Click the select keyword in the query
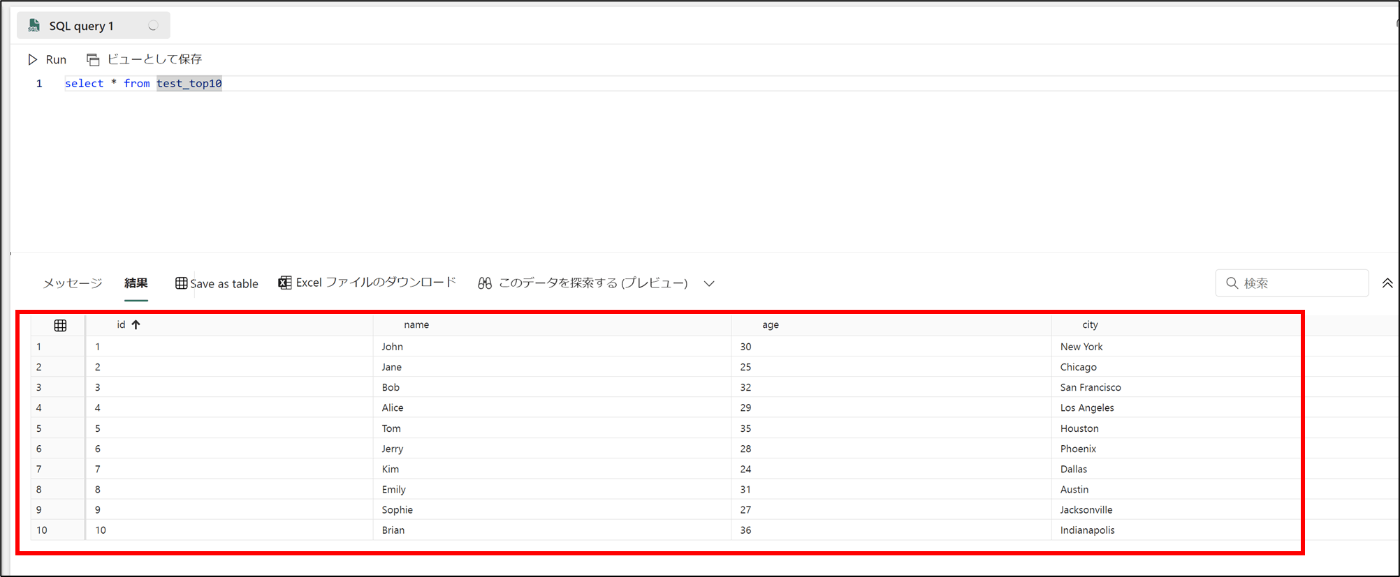 tap(84, 84)
